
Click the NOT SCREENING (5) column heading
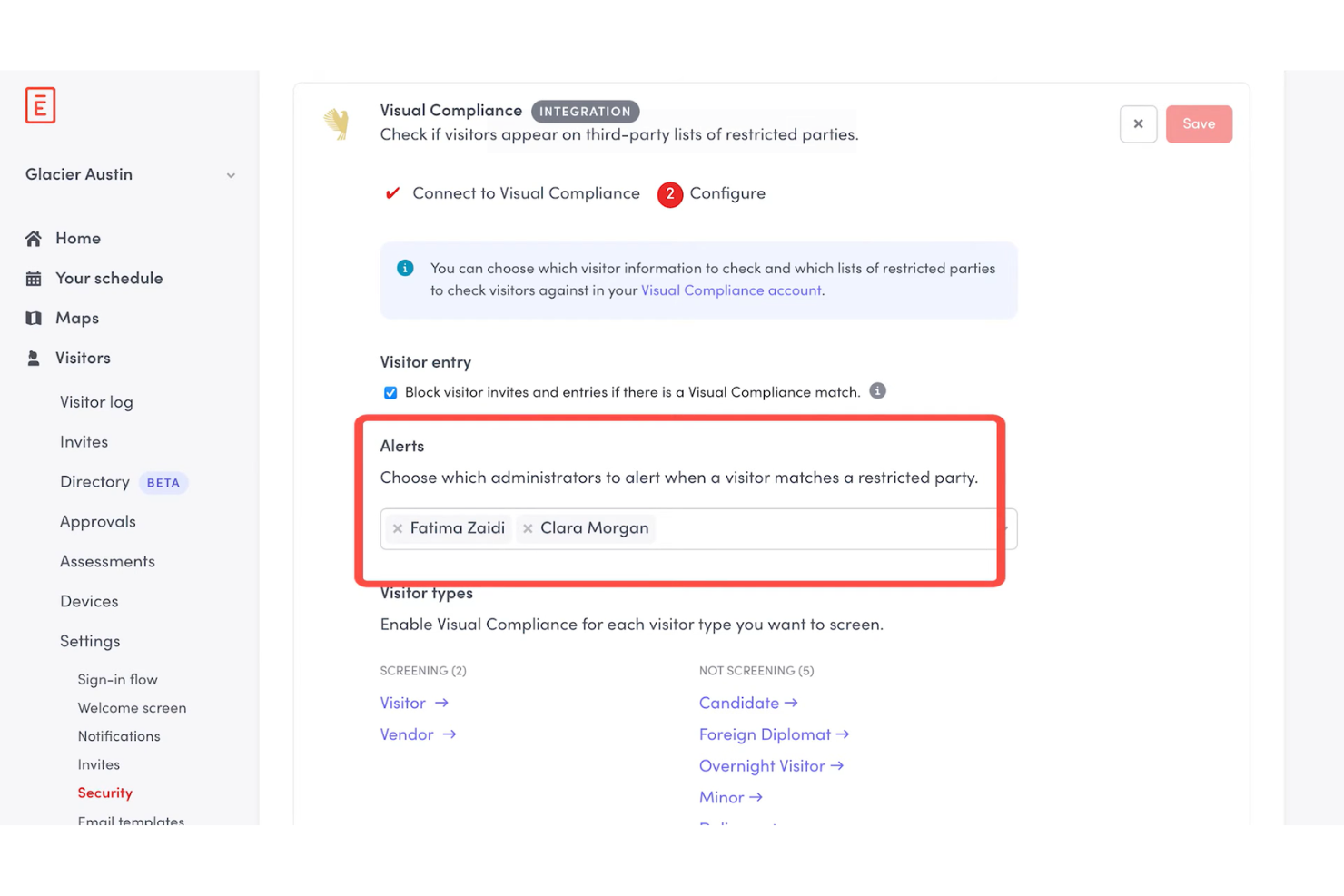click(756, 671)
